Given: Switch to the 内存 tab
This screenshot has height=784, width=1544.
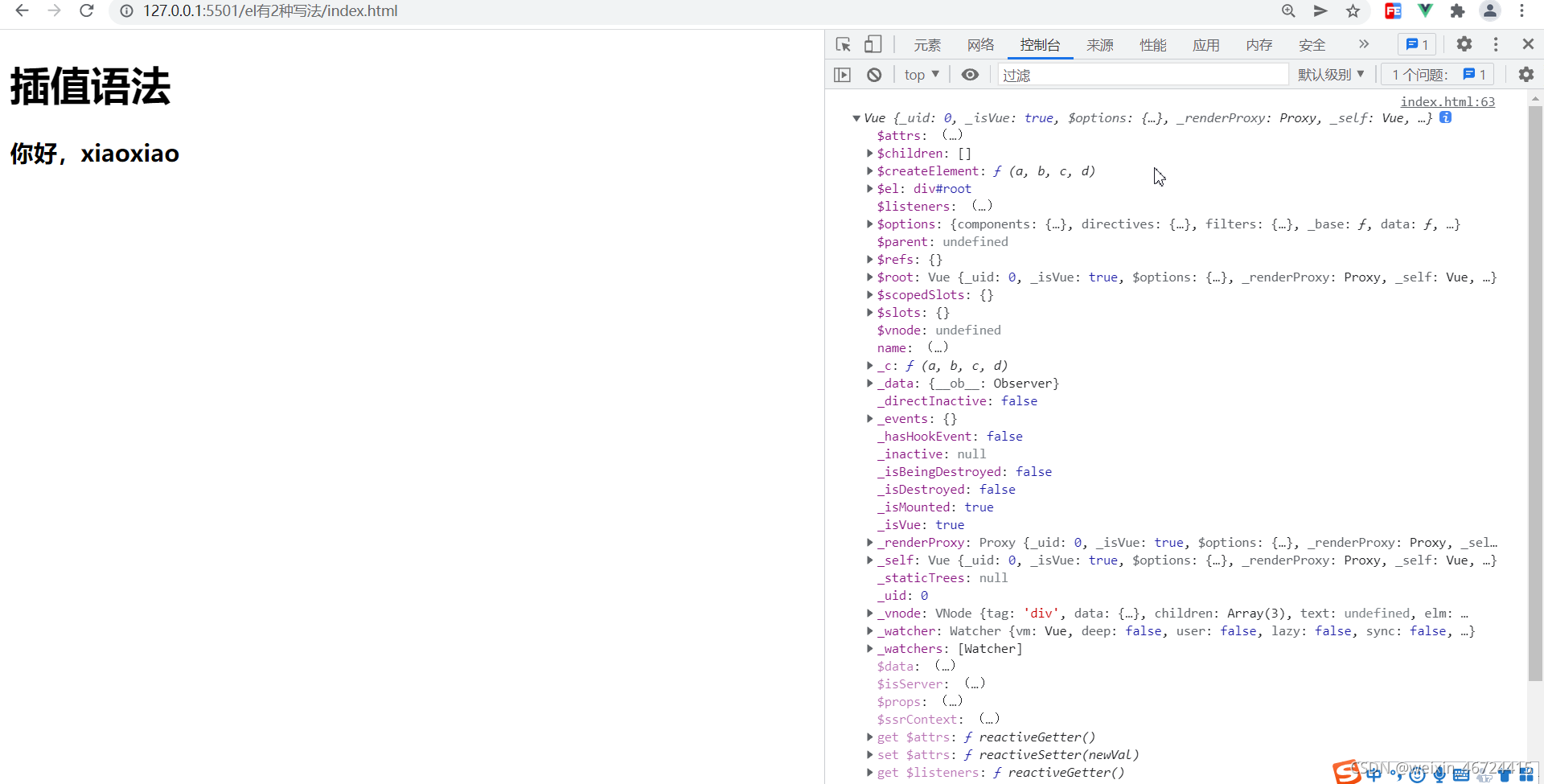Looking at the screenshot, I should [1259, 45].
